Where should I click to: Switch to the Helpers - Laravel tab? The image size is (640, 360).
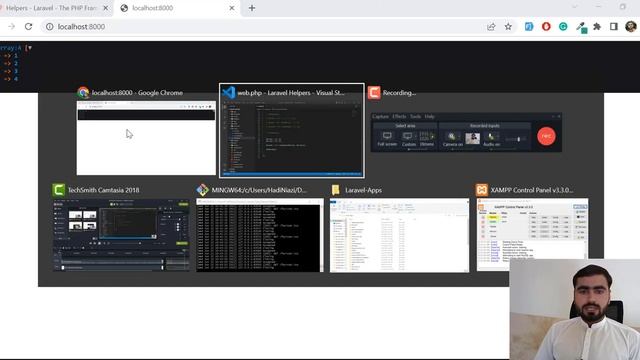click(51, 8)
